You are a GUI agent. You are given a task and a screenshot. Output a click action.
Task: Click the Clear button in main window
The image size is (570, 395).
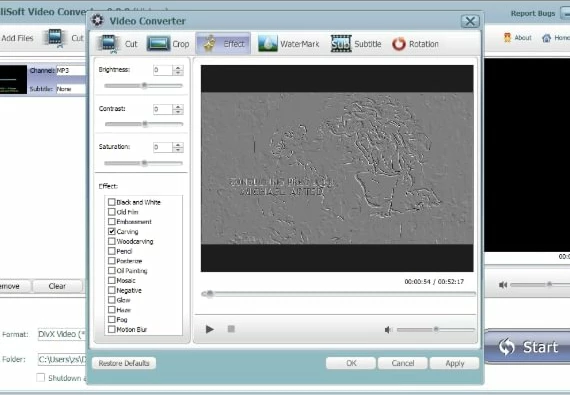point(57,286)
